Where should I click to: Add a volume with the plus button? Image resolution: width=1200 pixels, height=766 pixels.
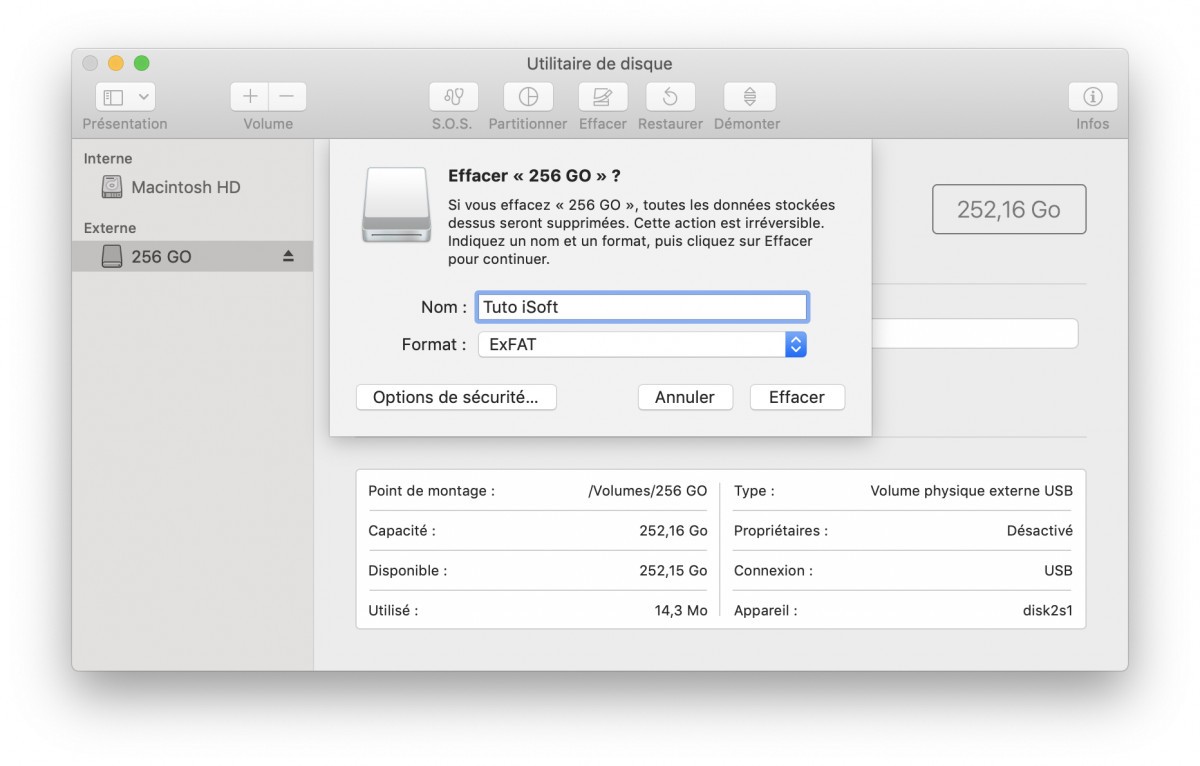pos(249,96)
